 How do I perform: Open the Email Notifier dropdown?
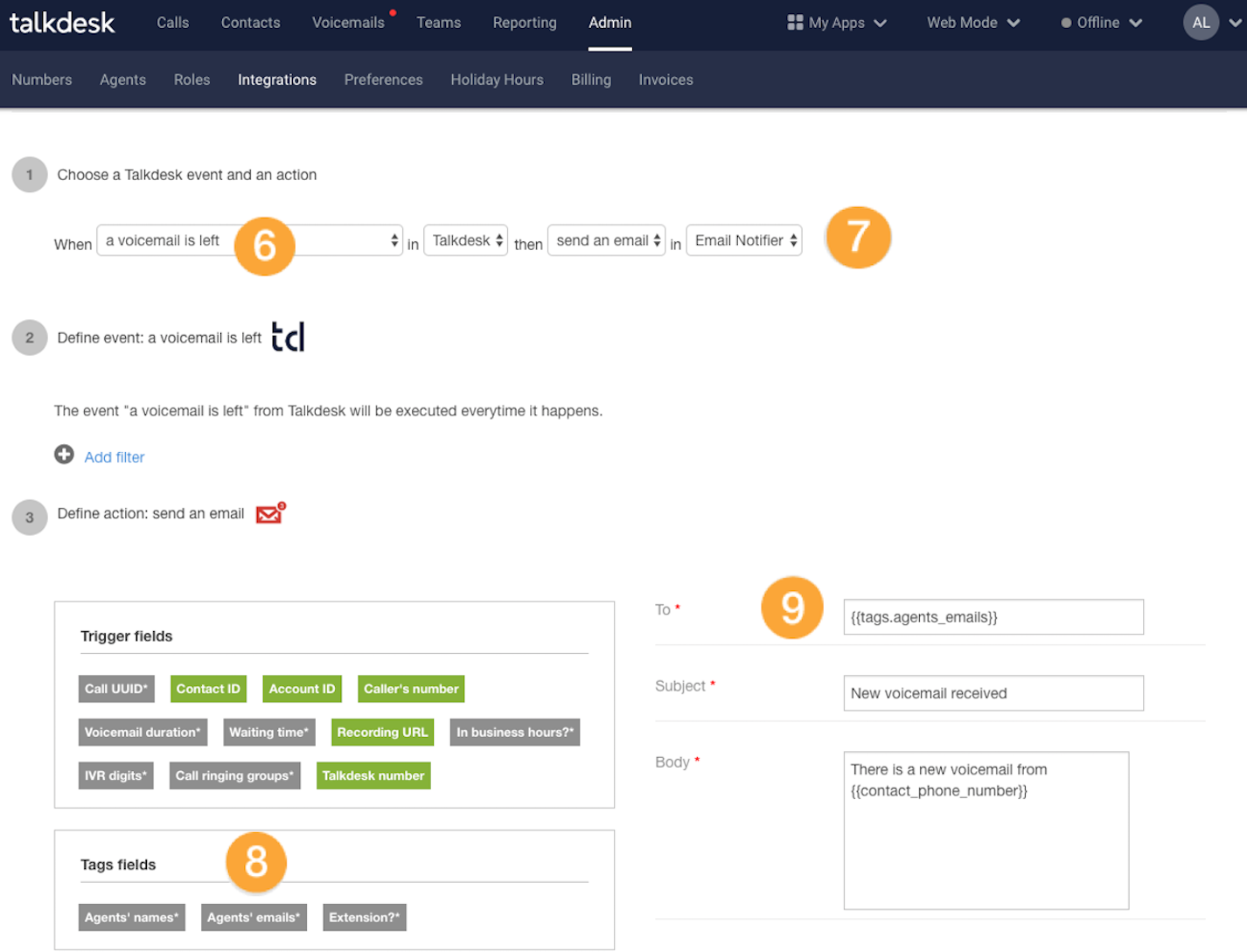click(743, 240)
